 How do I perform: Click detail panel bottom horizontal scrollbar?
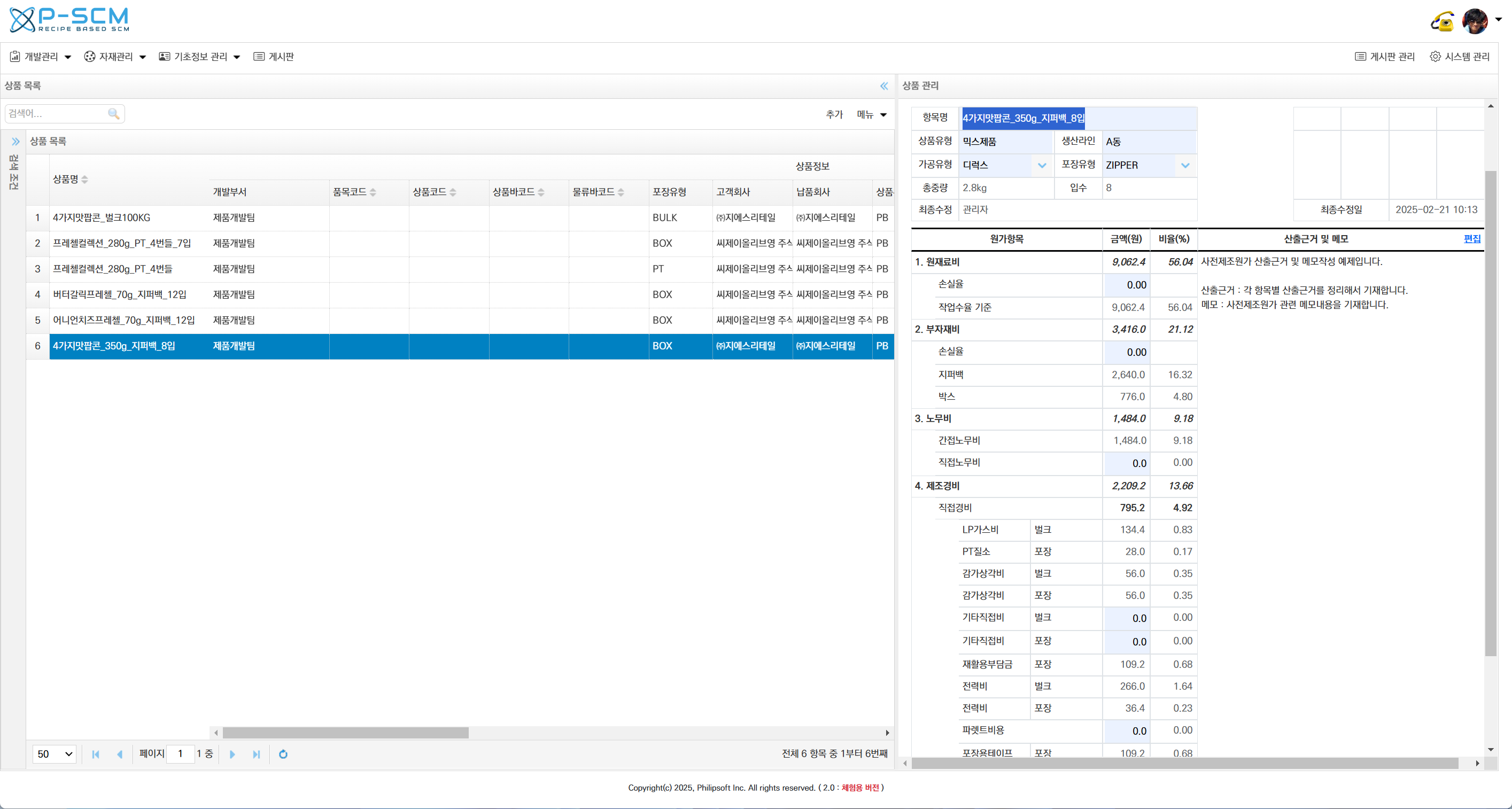1184,764
